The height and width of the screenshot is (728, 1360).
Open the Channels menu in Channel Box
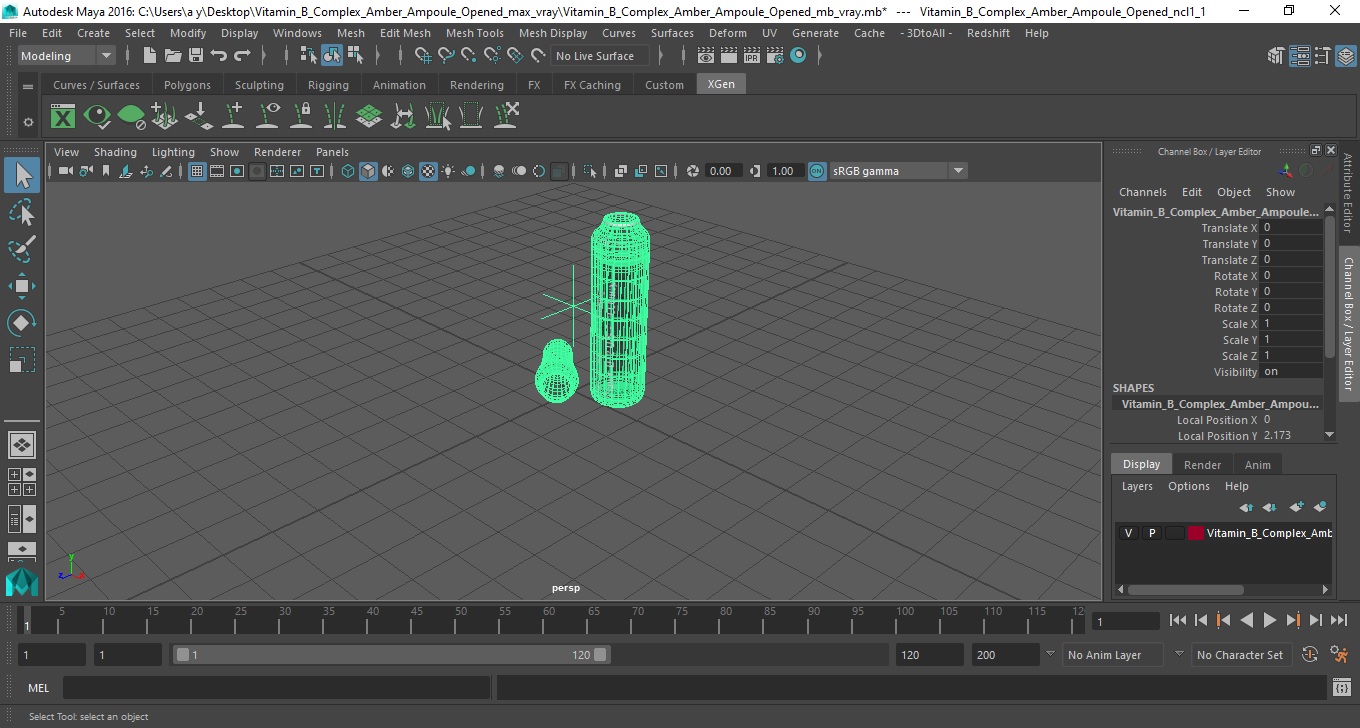(1142, 192)
